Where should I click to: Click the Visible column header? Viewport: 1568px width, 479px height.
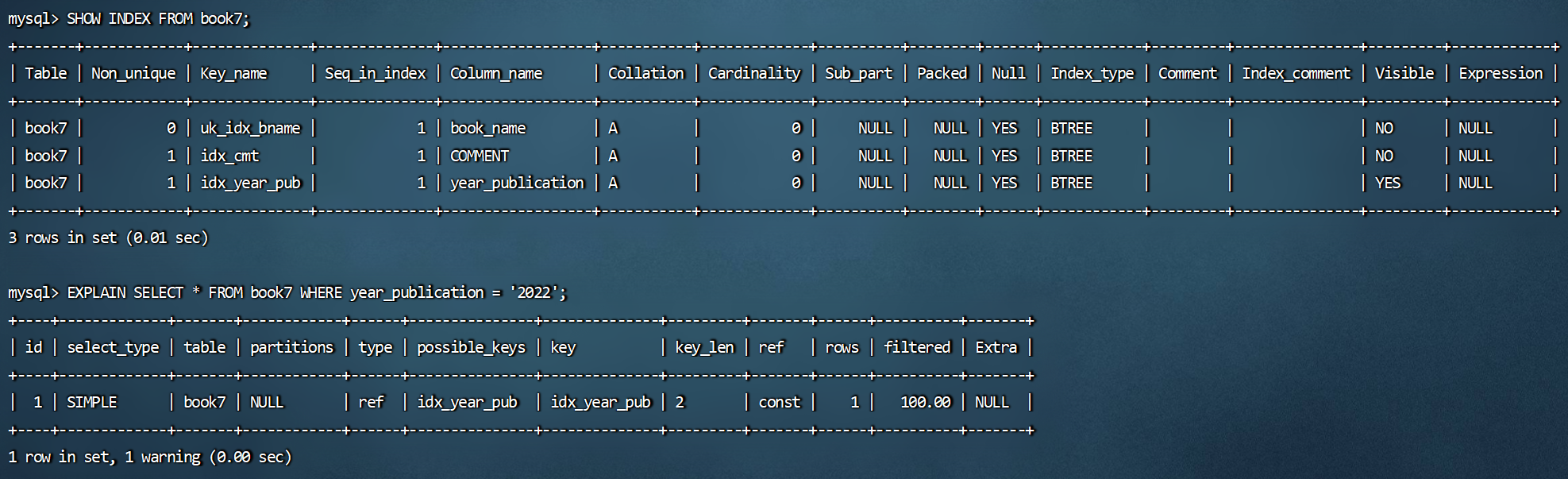coord(1404,73)
